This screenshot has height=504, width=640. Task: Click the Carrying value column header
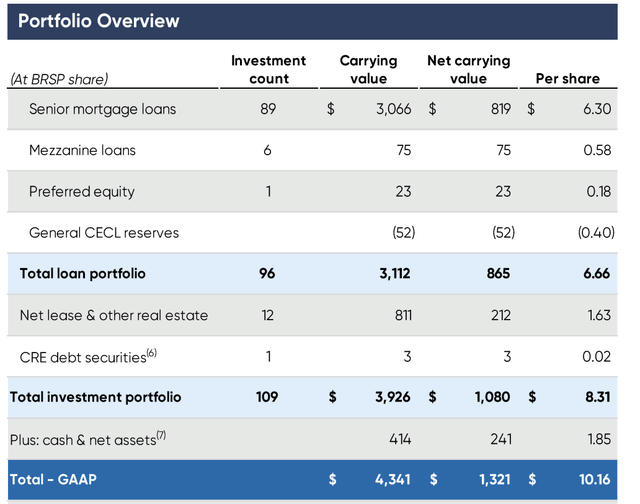pyautogui.click(x=368, y=70)
